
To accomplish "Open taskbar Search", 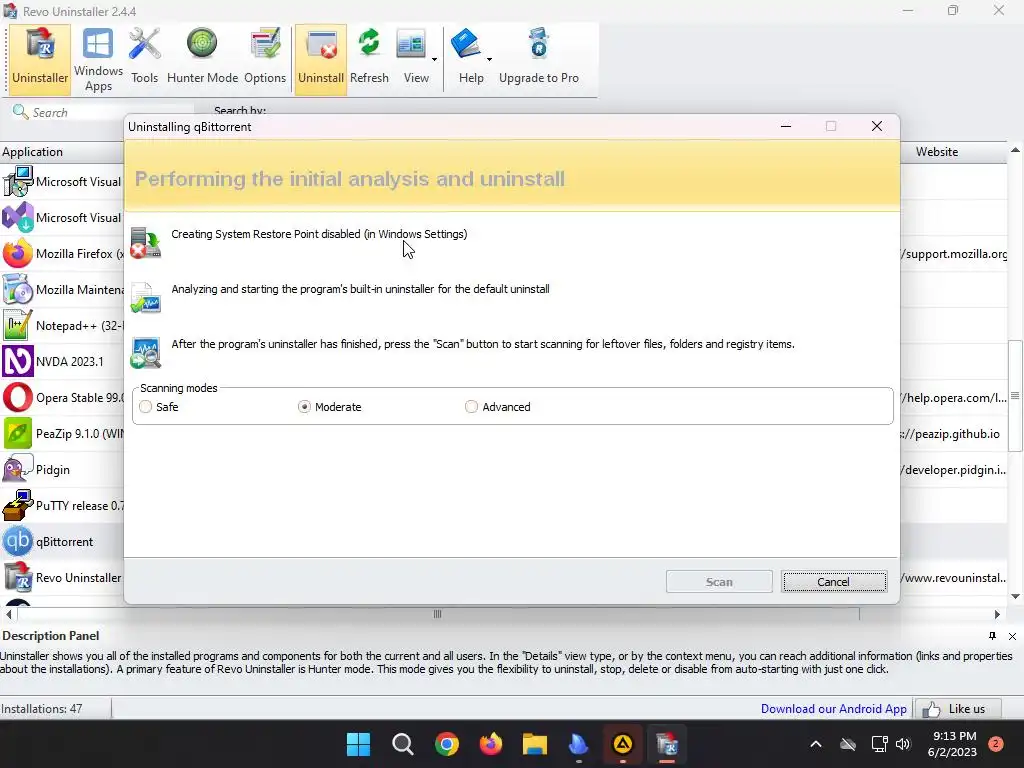I will click(403, 744).
